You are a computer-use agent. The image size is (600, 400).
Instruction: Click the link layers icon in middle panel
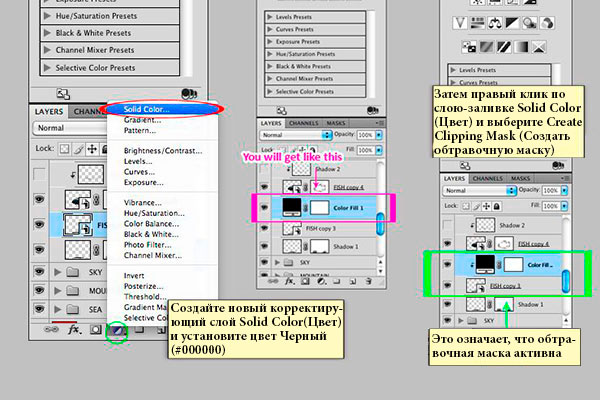(x=273, y=282)
